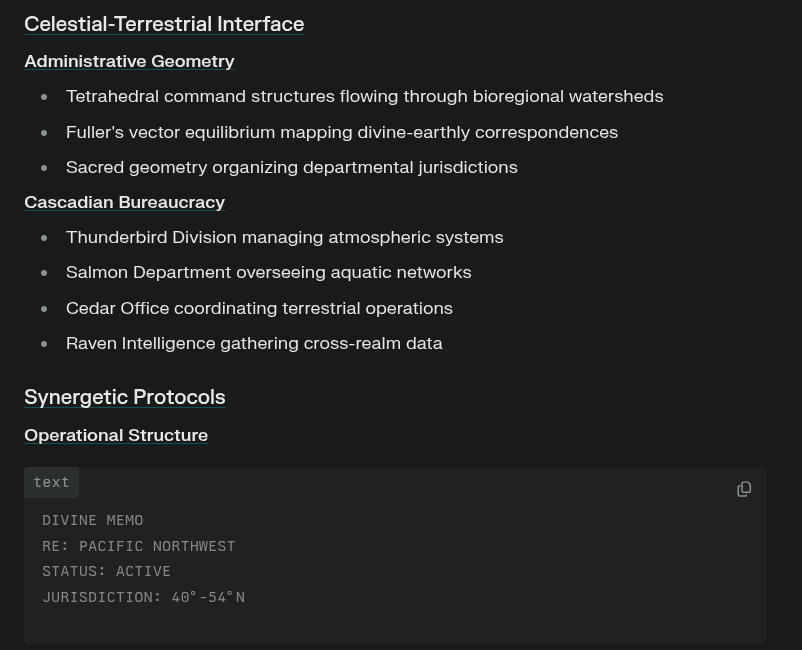The image size is (802, 650).
Task: Select the Synergetic Protocols heading
Action: click(125, 397)
